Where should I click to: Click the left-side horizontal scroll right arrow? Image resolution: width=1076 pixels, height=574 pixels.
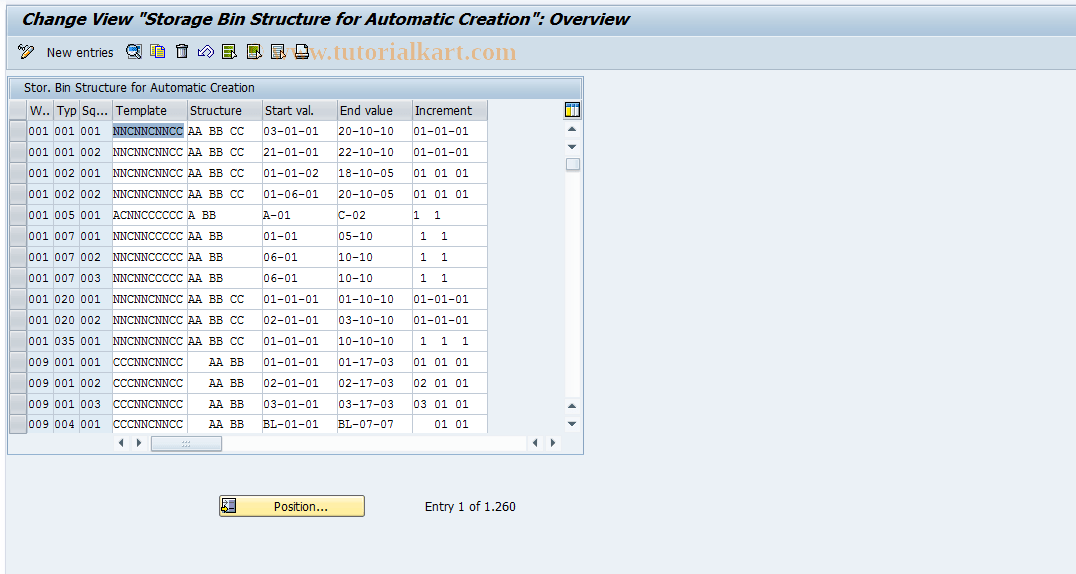point(139,443)
